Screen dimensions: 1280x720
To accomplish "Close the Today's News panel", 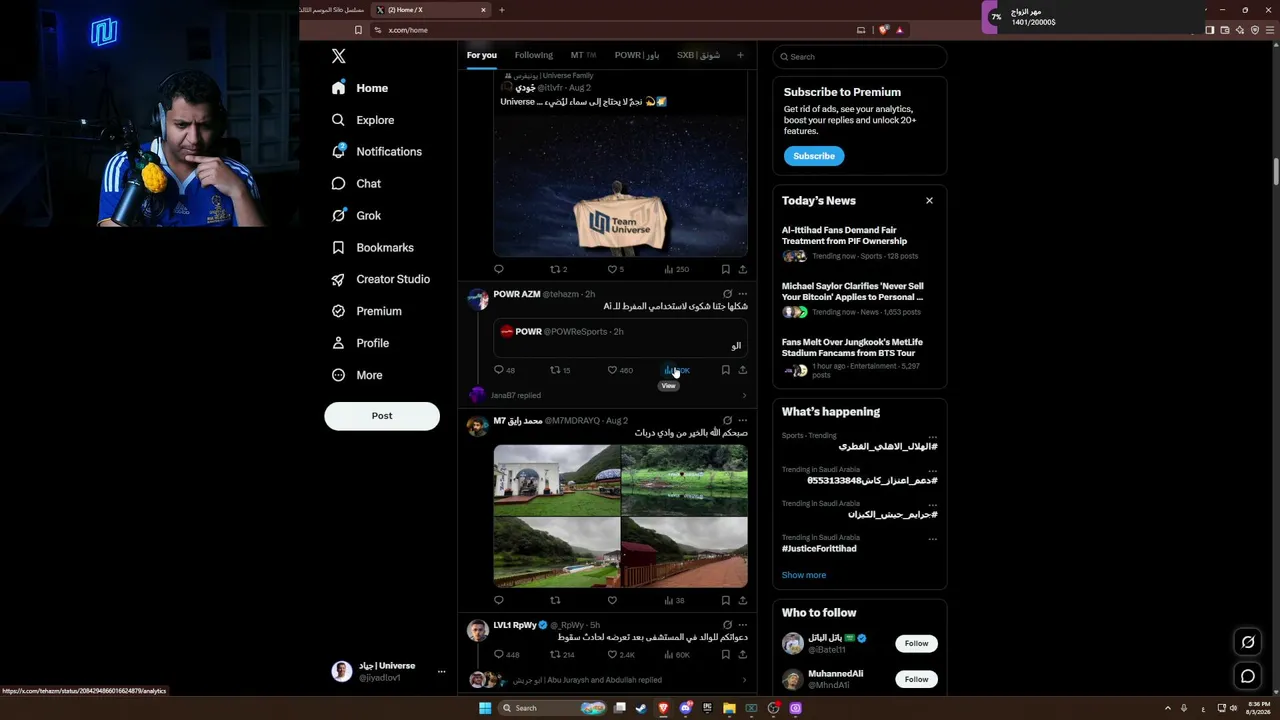I will 929,201.
